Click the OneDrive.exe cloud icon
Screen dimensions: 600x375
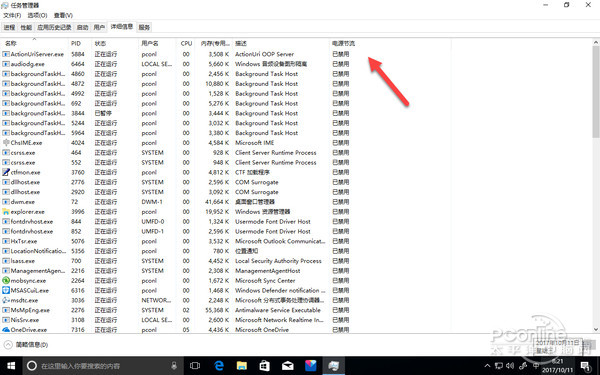pos(6,330)
